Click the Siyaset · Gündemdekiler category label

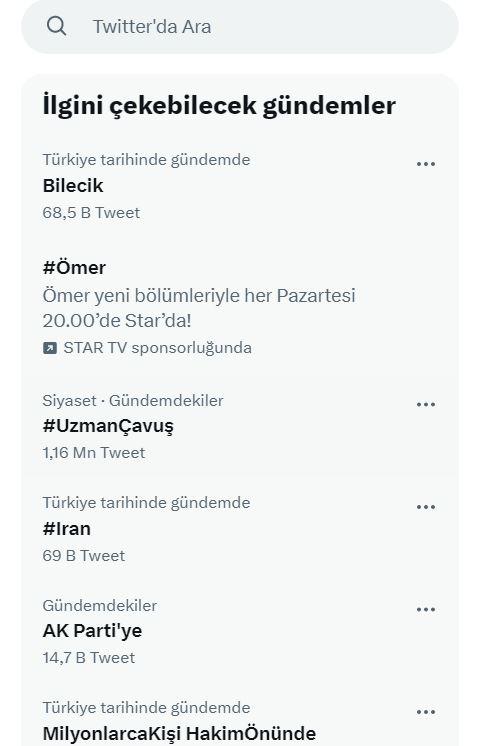133,401
